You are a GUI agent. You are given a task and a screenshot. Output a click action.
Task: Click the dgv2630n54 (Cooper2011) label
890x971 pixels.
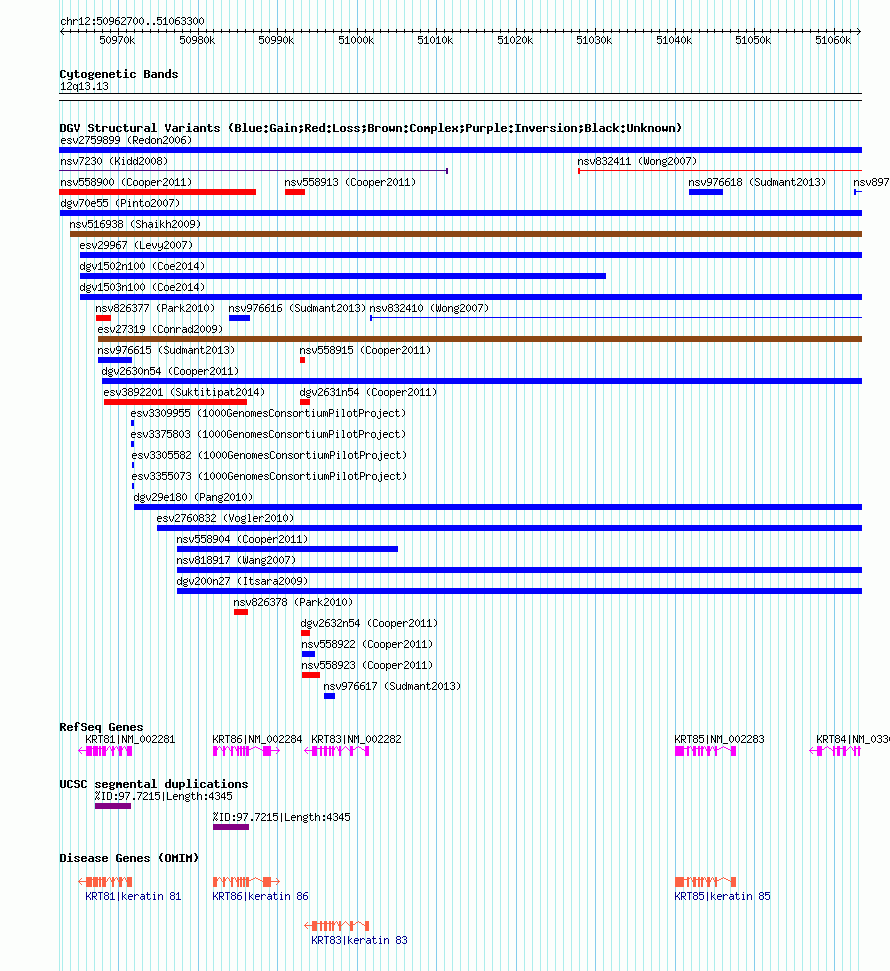[170, 371]
